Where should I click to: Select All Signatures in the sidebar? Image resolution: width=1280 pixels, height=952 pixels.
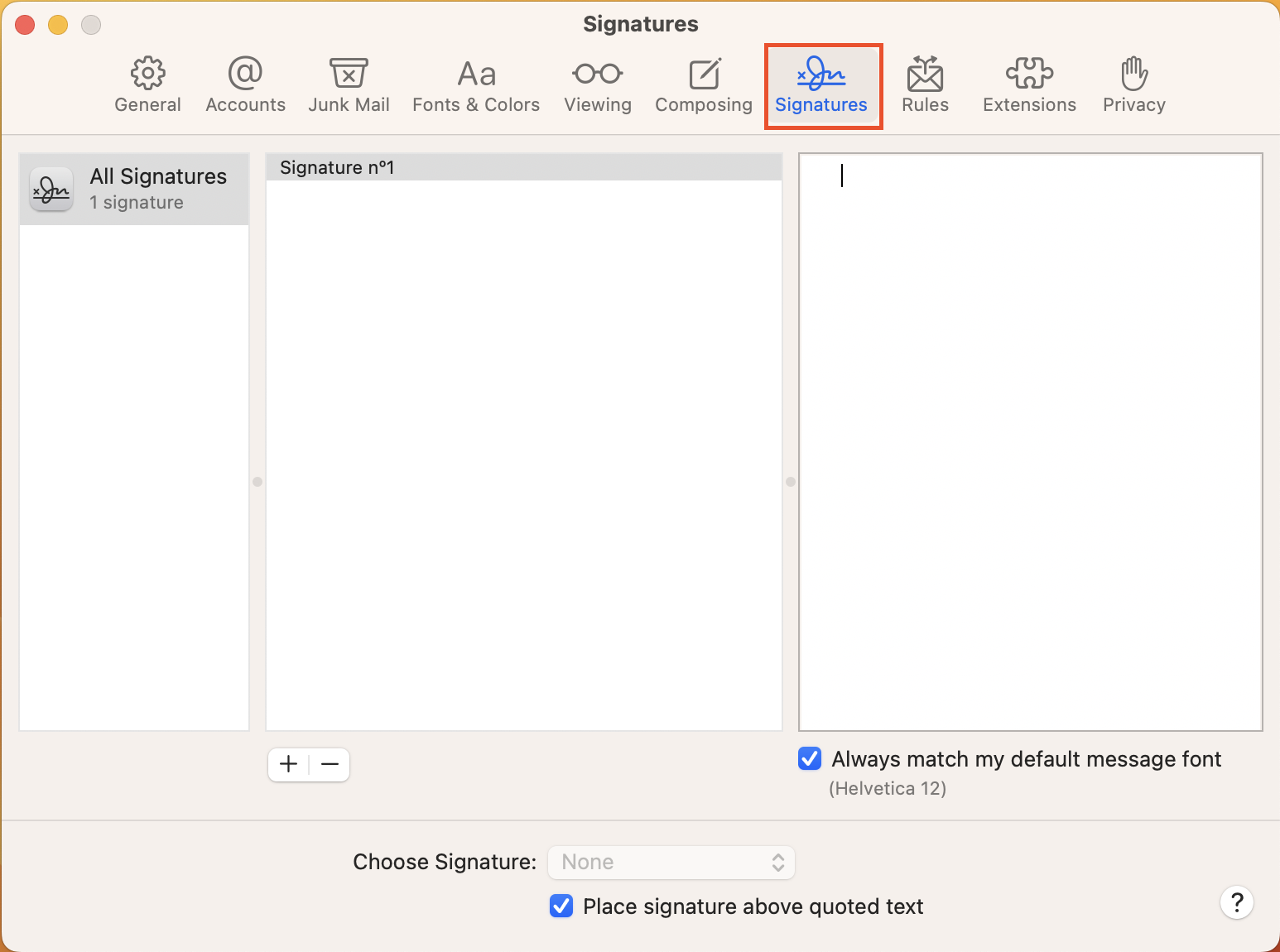[x=133, y=188]
